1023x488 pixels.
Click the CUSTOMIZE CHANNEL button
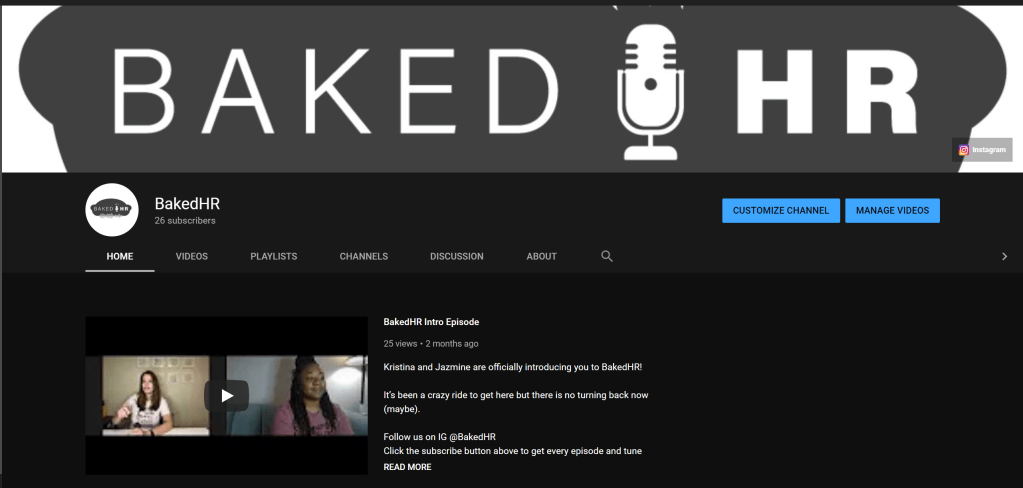[x=780, y=211]
